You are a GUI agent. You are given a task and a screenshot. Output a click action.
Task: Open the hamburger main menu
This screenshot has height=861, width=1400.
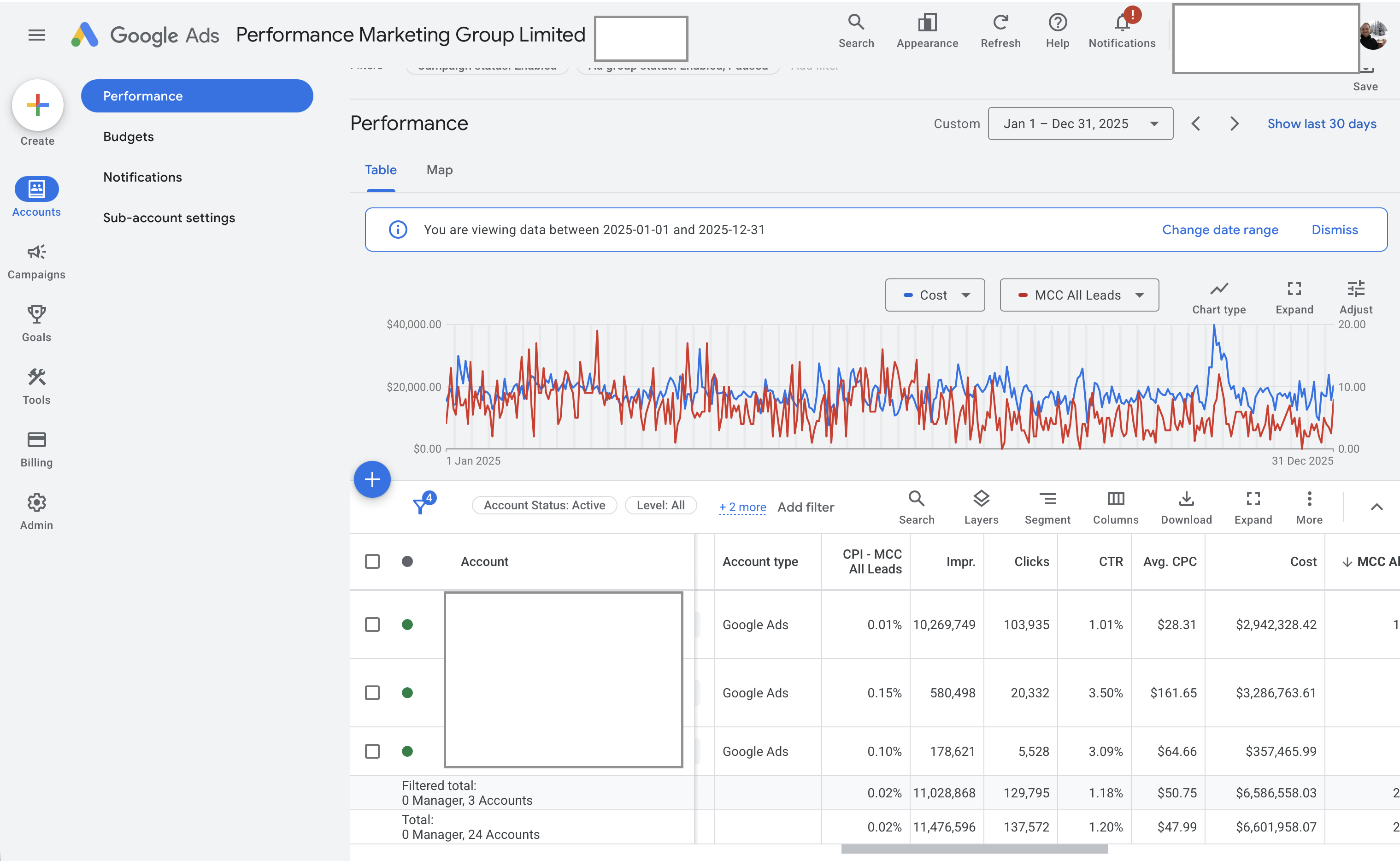click(x=36, y=35)
